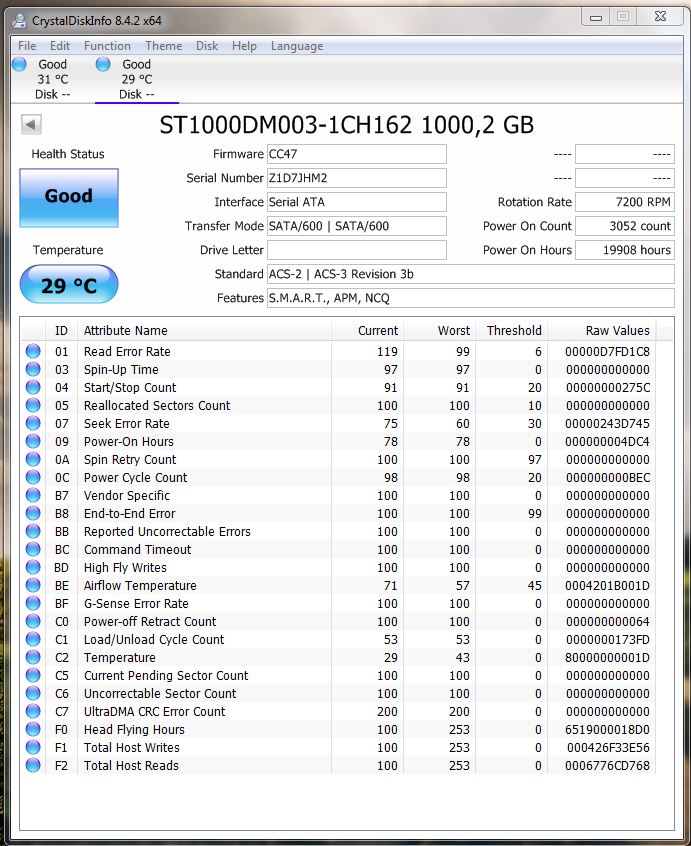This screenshot has height=846, width=691.
Task: Click status orb of Spin Retry Count row
Action: click(x=33, y=459)
